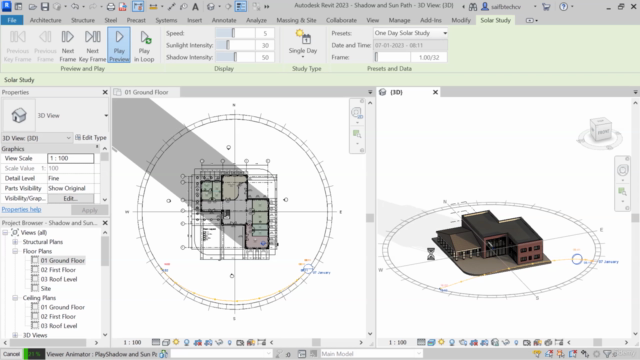Open the File menu tab
Screen dimensions: 640x360
tap(12, 20)
